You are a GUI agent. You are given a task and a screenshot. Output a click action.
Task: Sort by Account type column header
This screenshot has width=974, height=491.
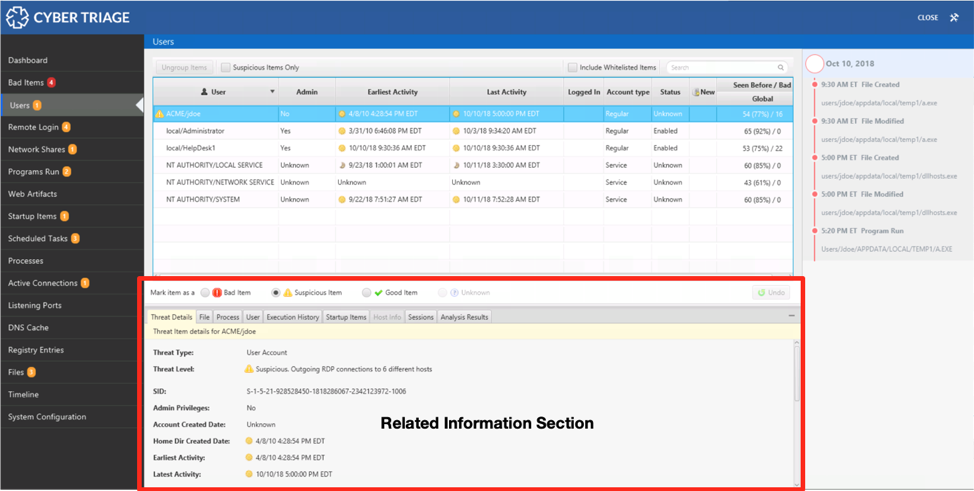[x=627, y=92]
